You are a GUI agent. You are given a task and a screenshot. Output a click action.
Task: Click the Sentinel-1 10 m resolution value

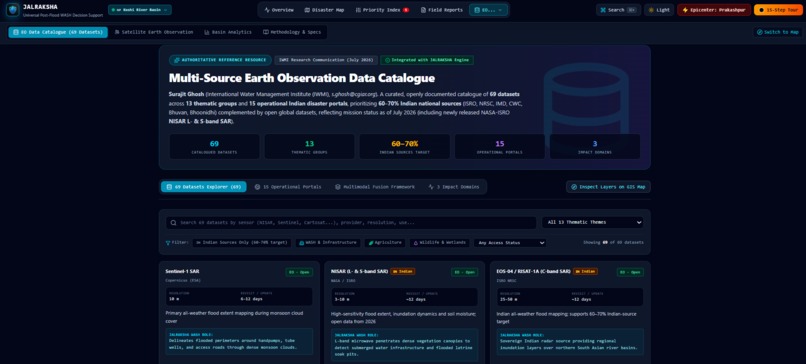pos(174,299)
